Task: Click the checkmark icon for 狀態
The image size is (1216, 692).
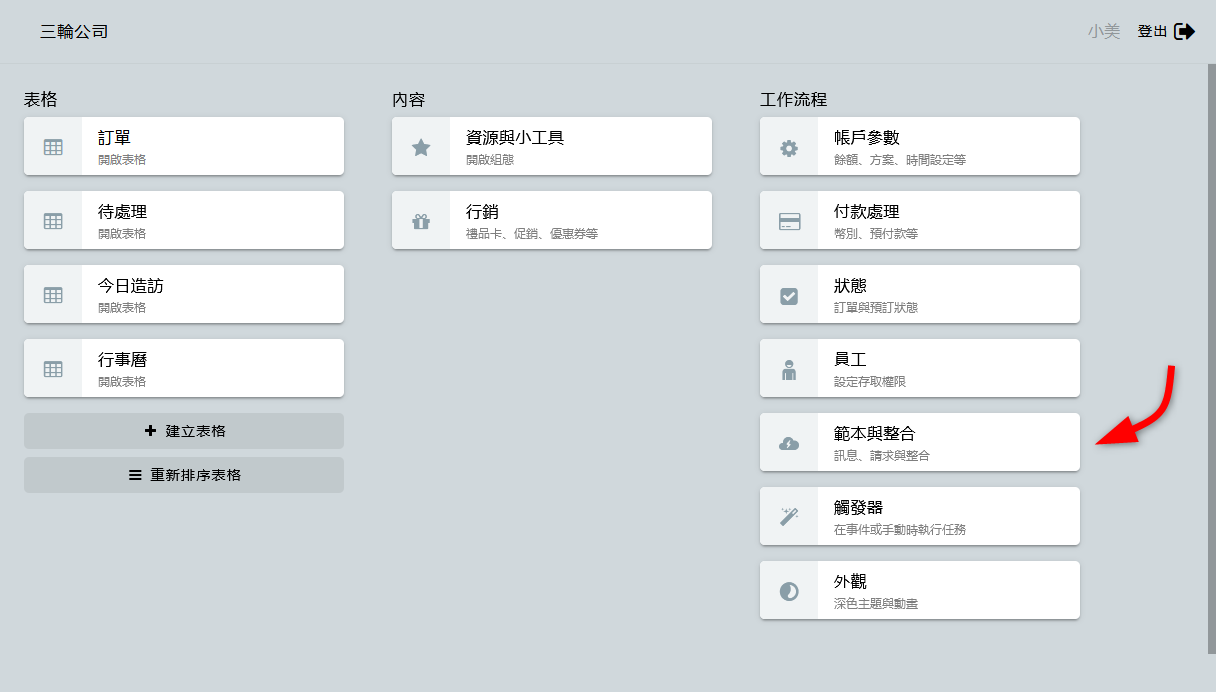Action: [789, 295]
